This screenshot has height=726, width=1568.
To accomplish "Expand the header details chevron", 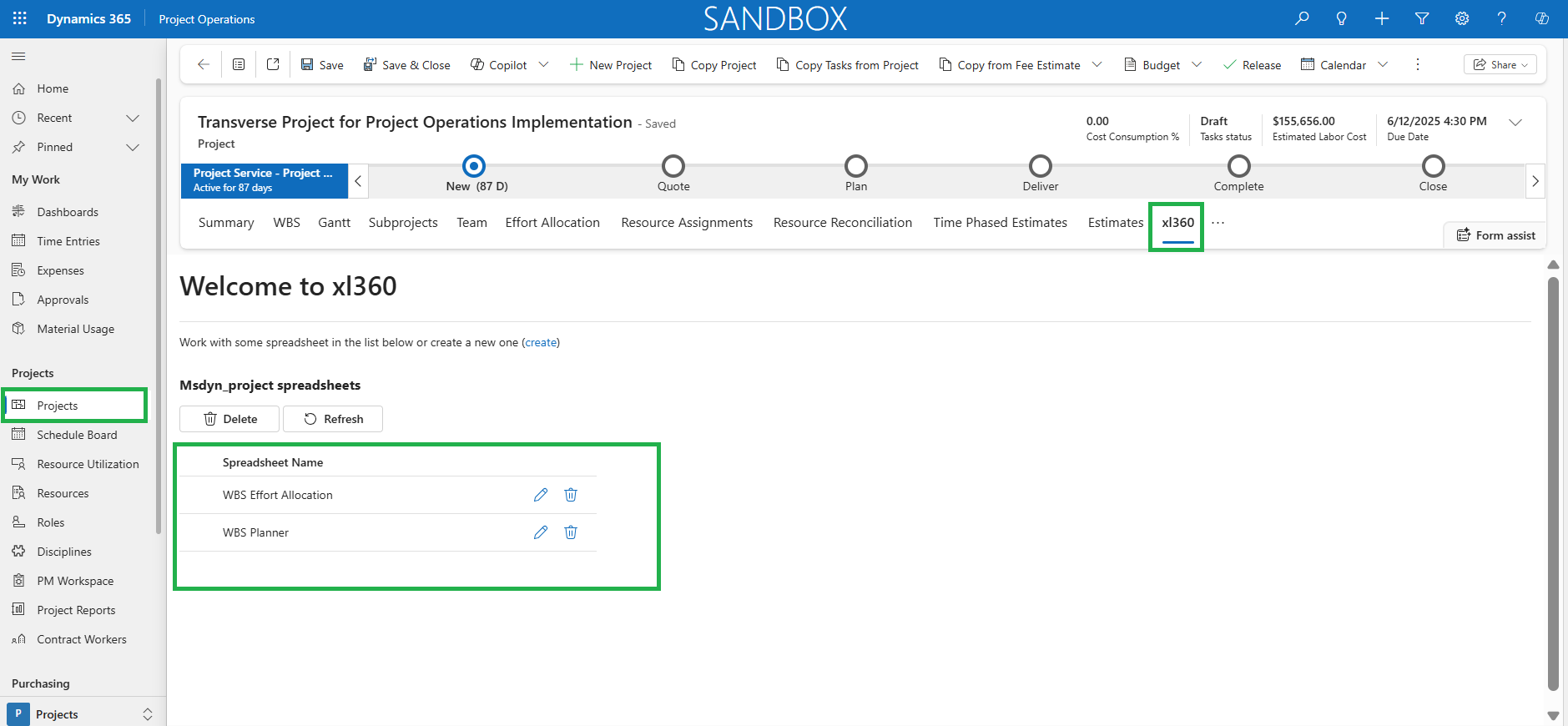I will pyautogui.click(x=1515, y=122).
